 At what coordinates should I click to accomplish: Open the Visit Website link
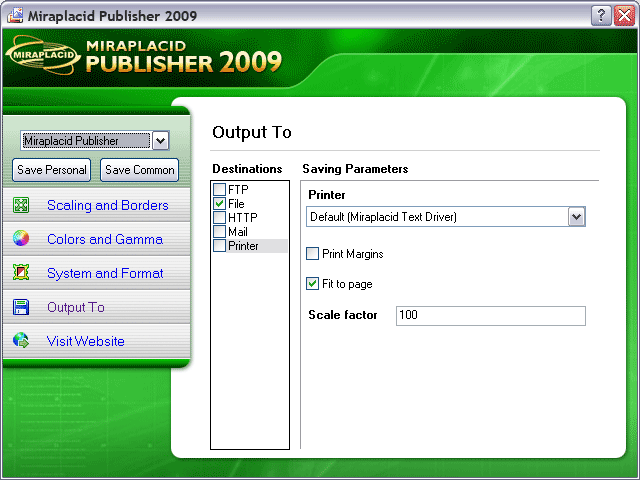click(86, 341)
